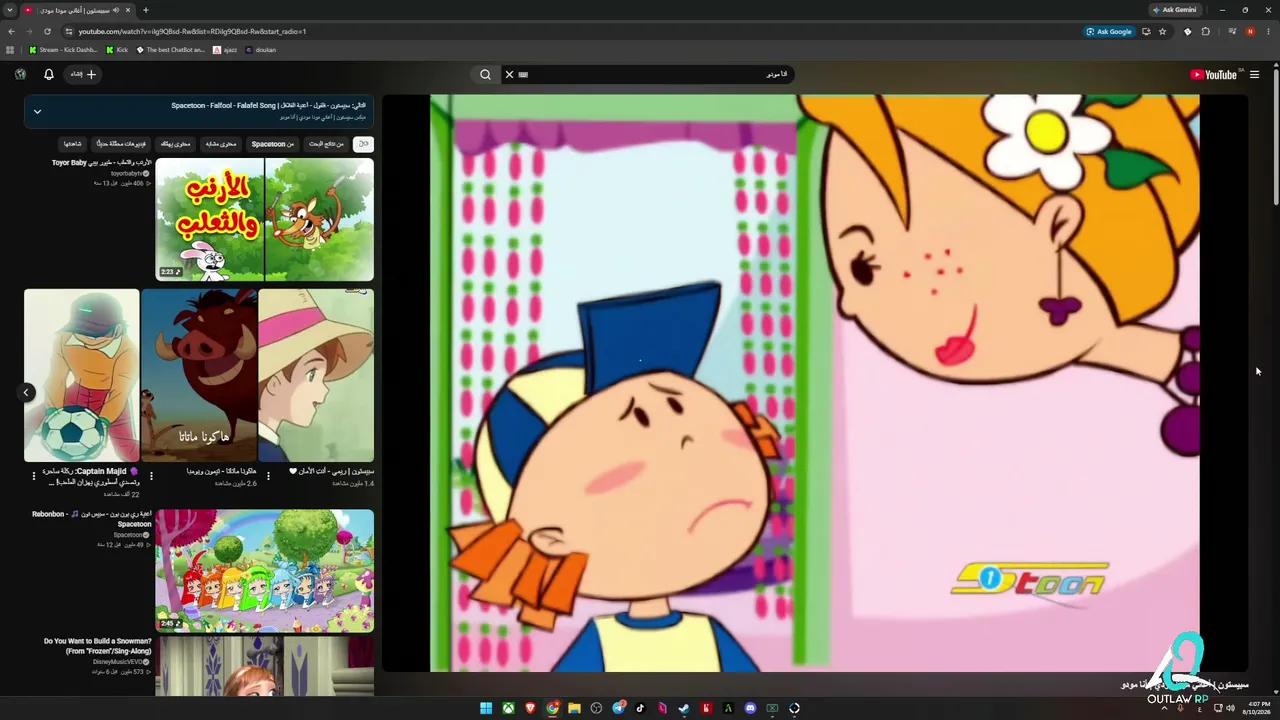Click the browser address bar URL

point(192,31)
